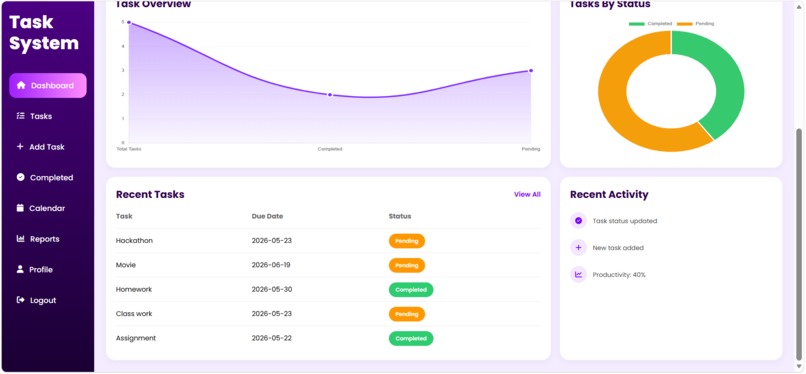Click the Pending badge for Movie

pos(407,265)
